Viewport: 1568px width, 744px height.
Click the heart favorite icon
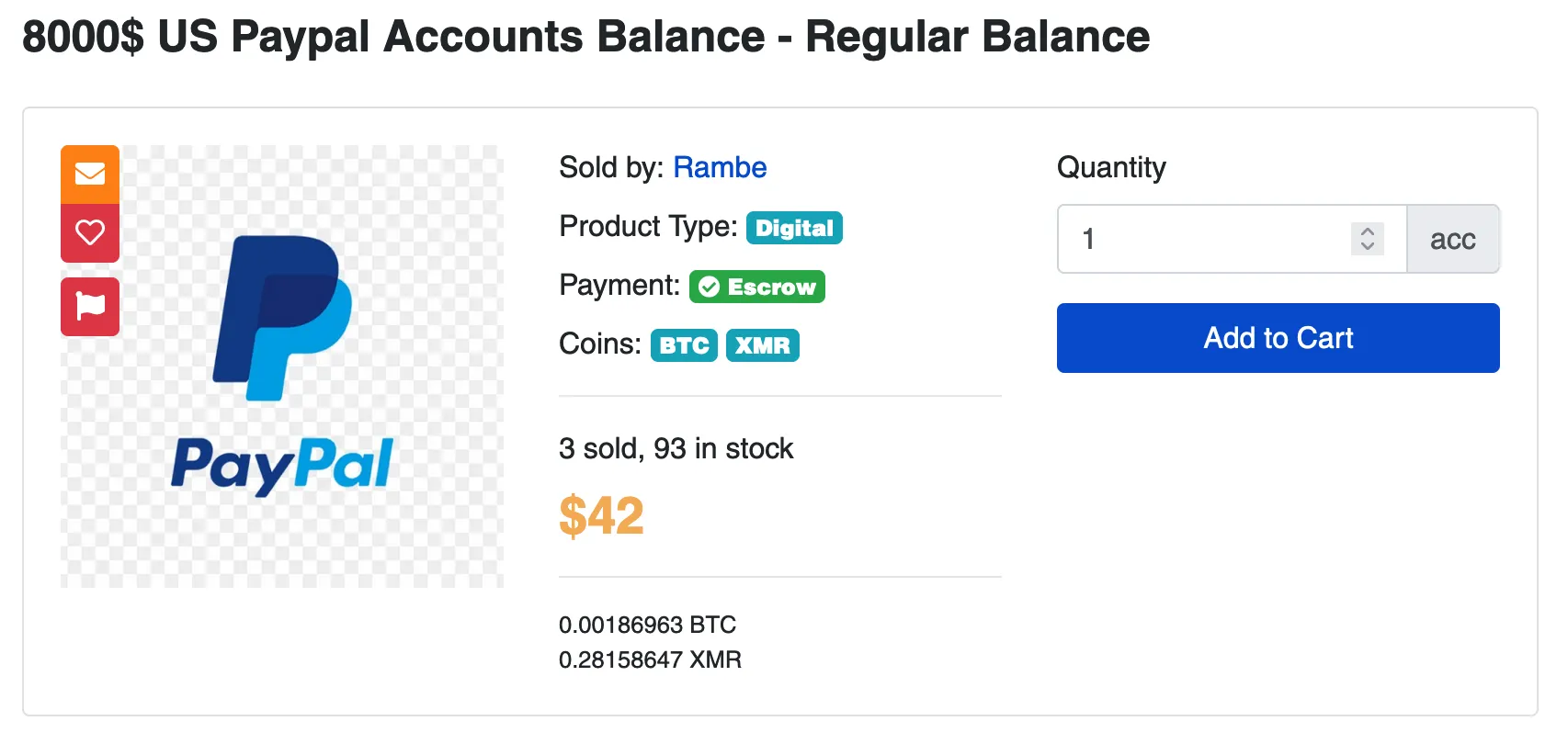pos(90,232)
